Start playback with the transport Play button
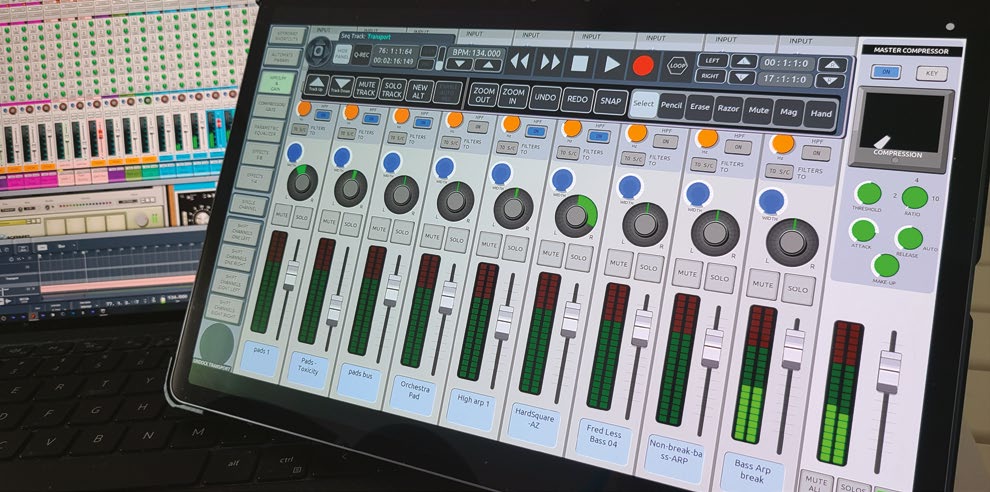This screenshot has height=492, width=990. tap(612, 64)
